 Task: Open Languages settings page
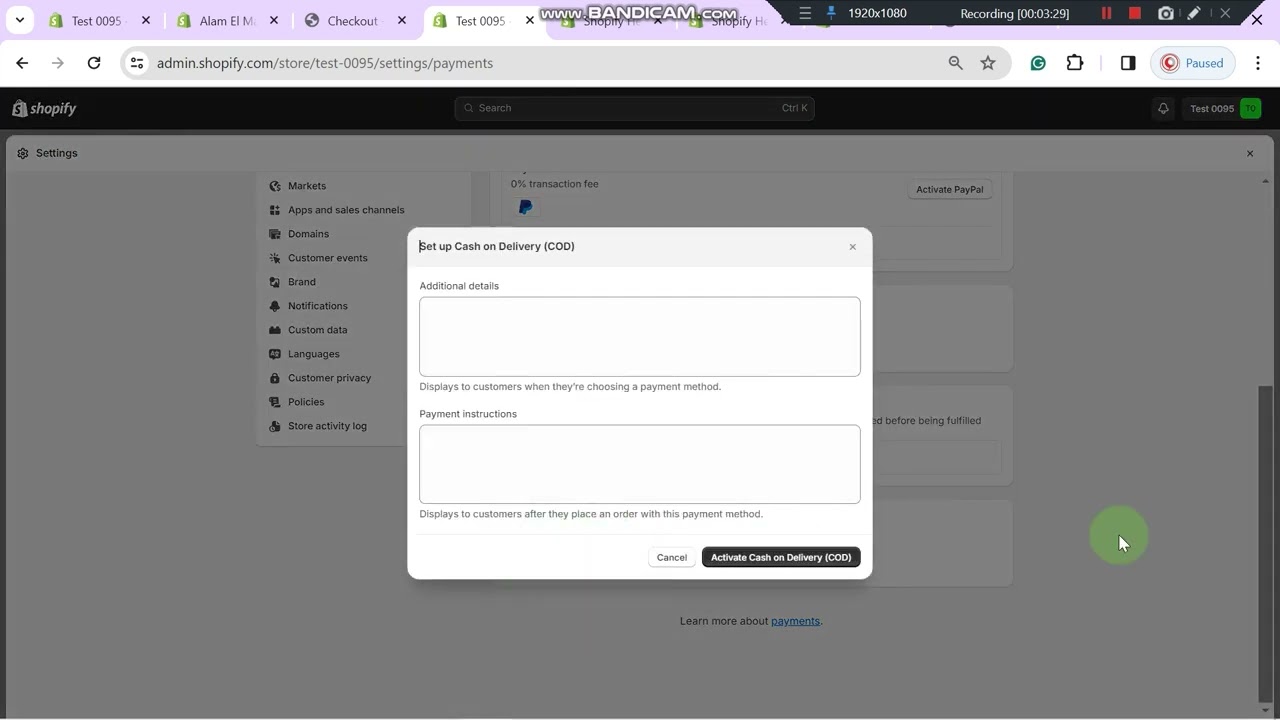314,354
